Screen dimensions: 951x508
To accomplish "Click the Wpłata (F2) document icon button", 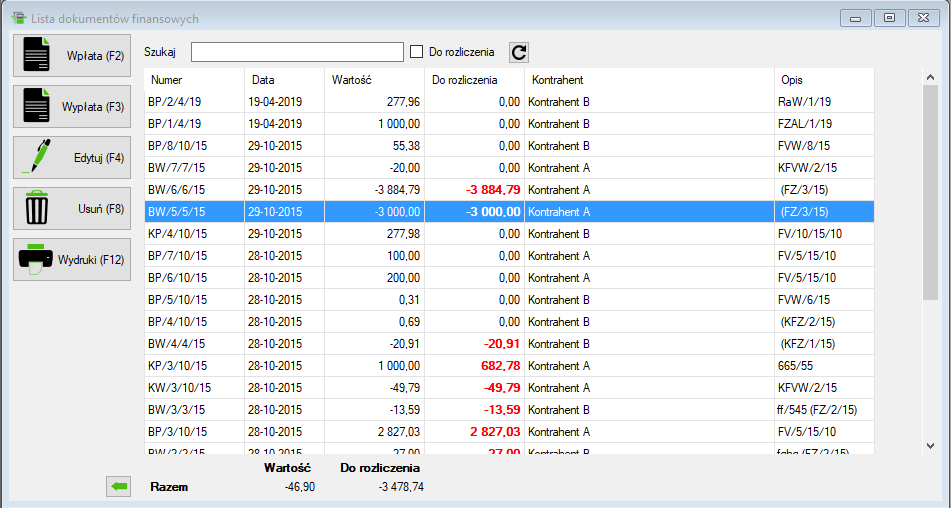I will click(71, 55).
